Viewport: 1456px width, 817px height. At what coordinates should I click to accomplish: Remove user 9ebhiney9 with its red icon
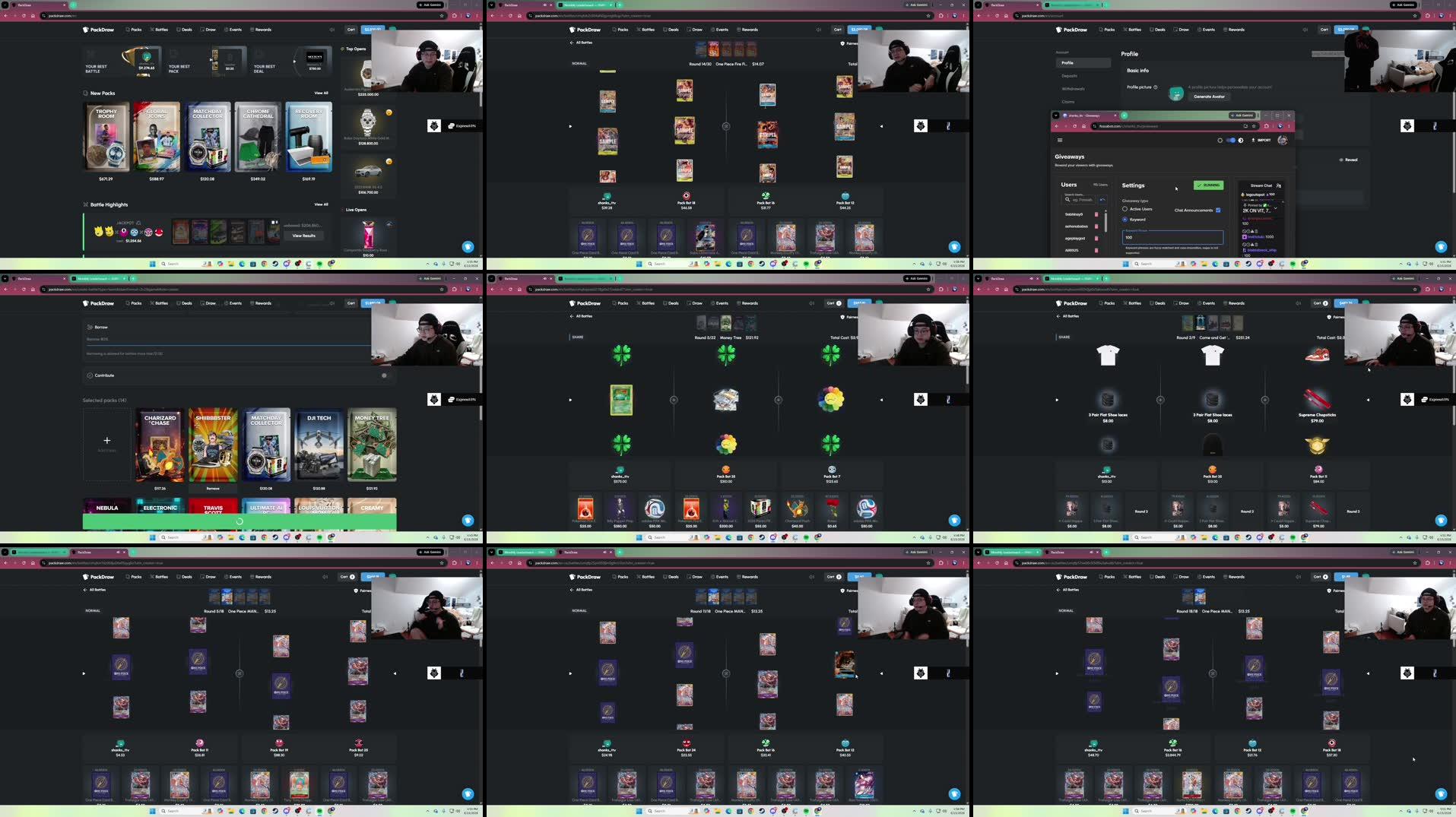tap(1096, 214)
